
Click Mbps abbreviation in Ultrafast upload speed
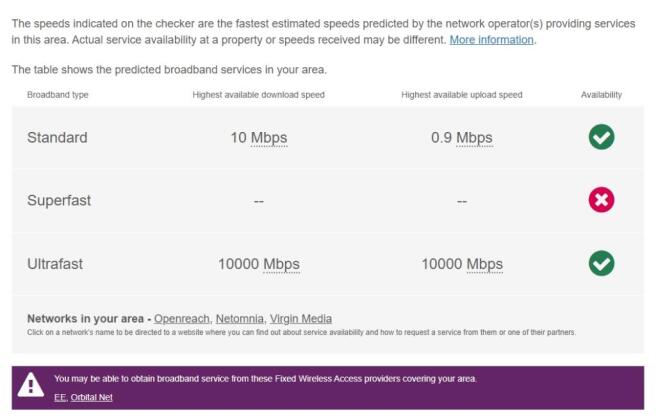[x=484, y=264]
